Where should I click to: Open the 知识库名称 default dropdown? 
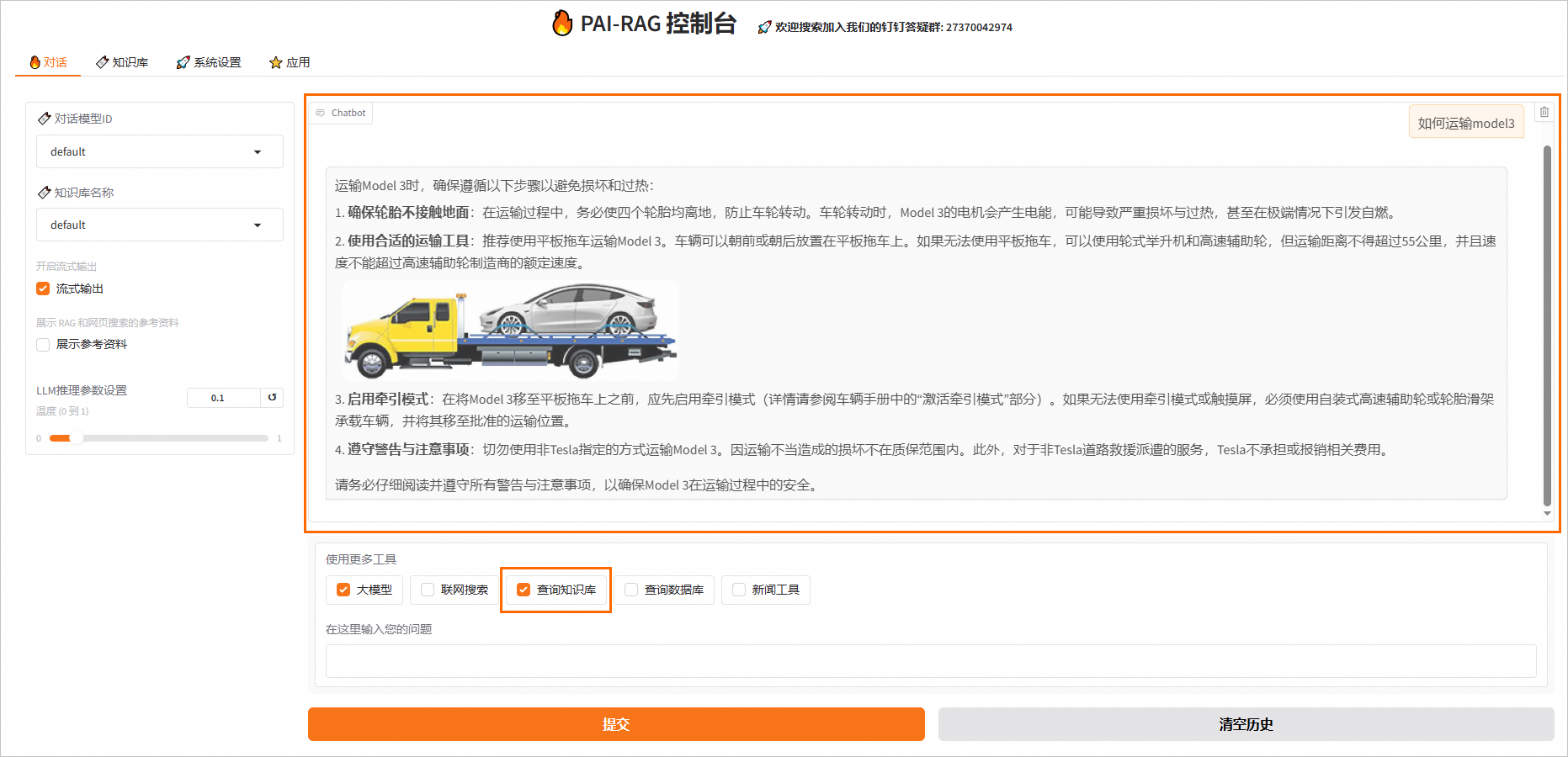[x=160, y=225]
